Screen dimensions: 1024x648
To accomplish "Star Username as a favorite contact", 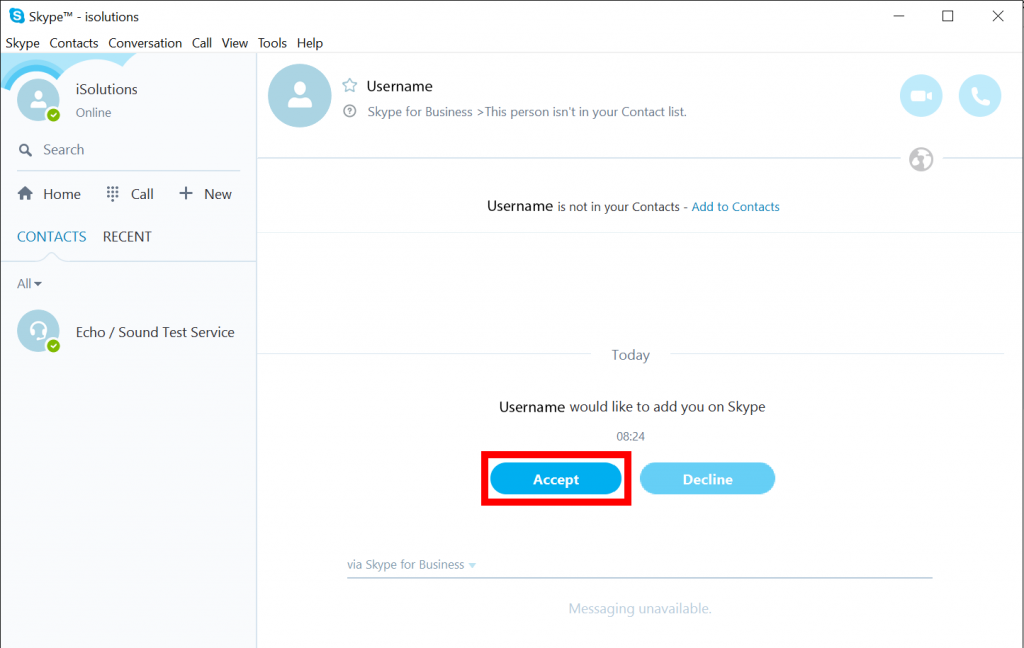I will pyautogui.click(x=349, y=86).
